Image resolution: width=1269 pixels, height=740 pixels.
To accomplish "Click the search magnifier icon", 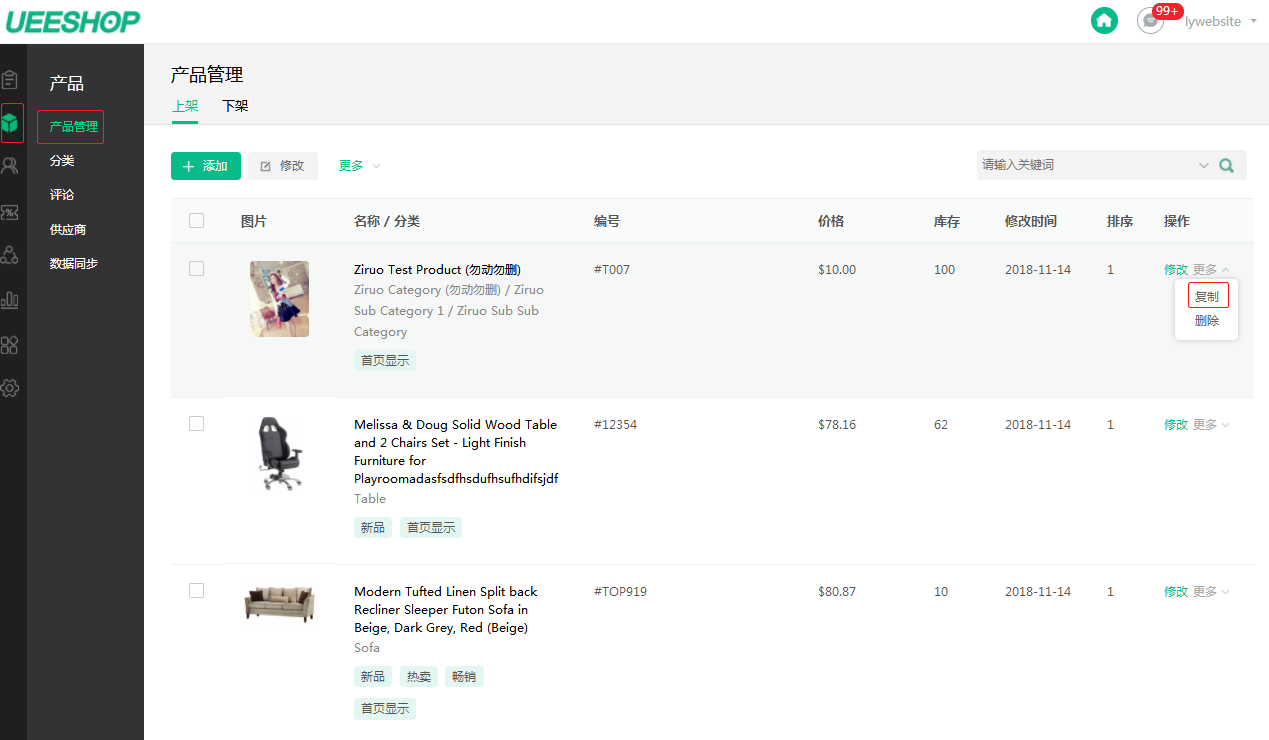I will pos(1227,165).
